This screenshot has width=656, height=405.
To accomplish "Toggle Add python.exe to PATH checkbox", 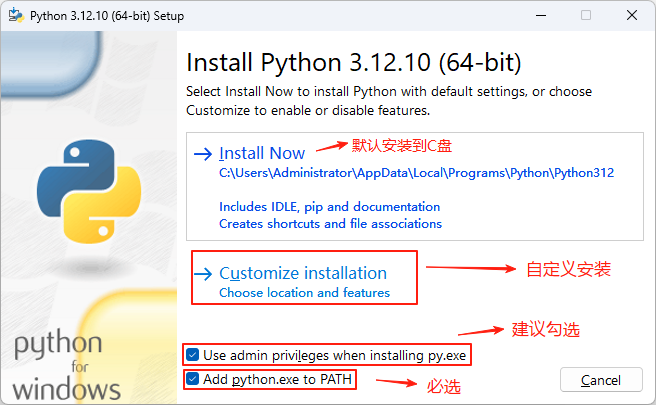I will click(192, 379).
